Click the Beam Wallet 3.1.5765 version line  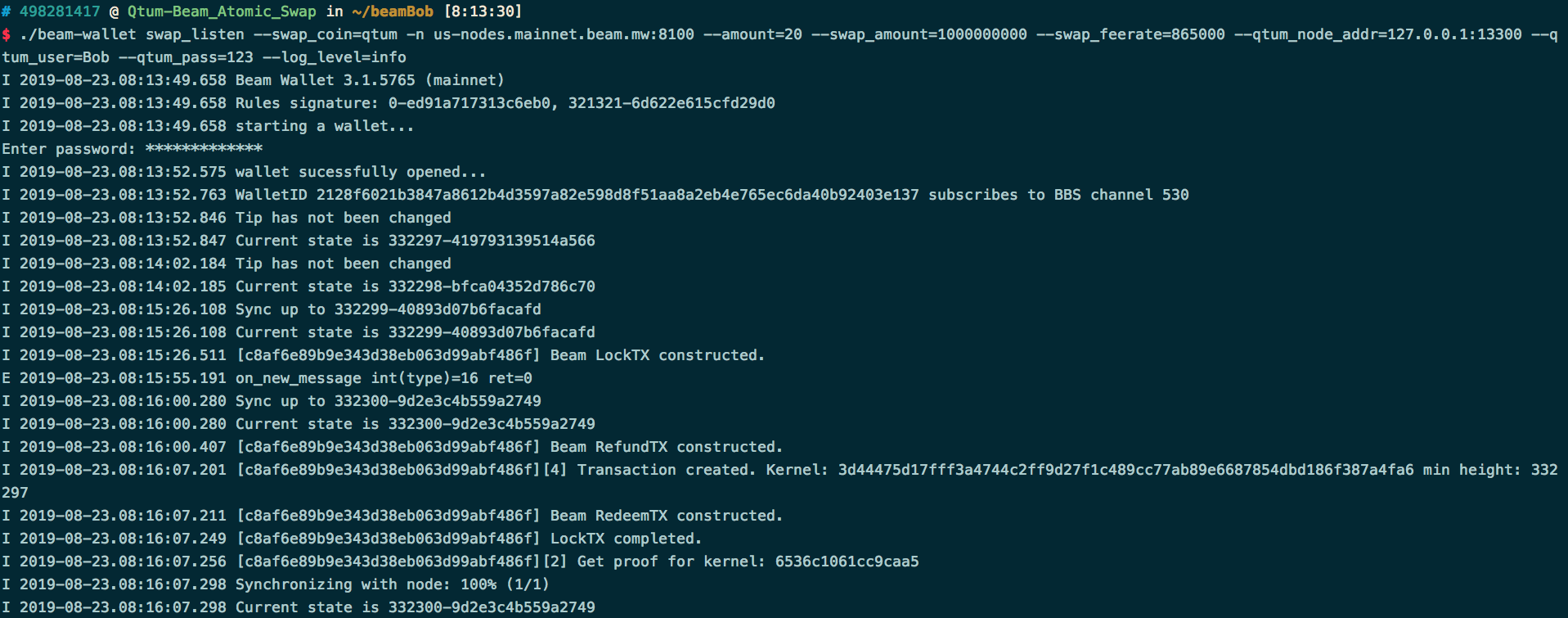pos(370,80)
